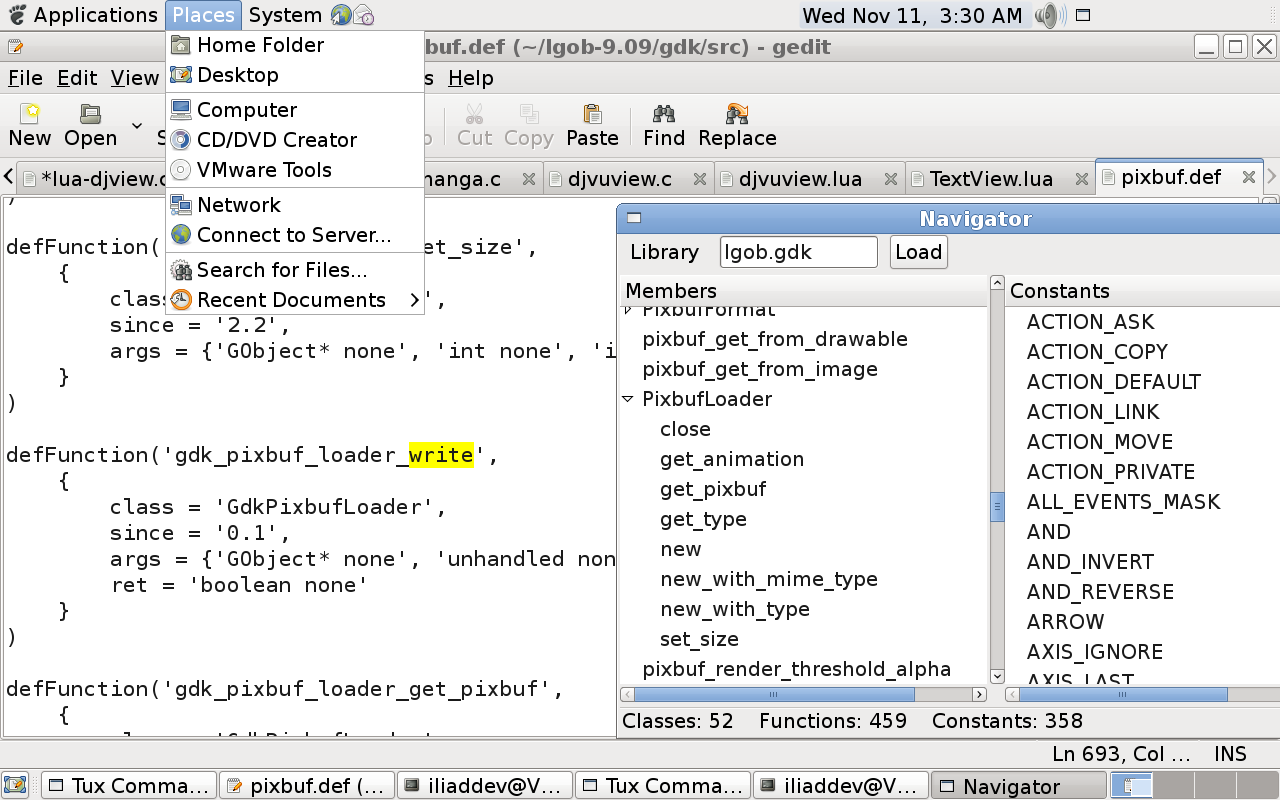Collapse the PixbufLoader tree node
The image size is (1280, 800).
click(x=628, y=399)
